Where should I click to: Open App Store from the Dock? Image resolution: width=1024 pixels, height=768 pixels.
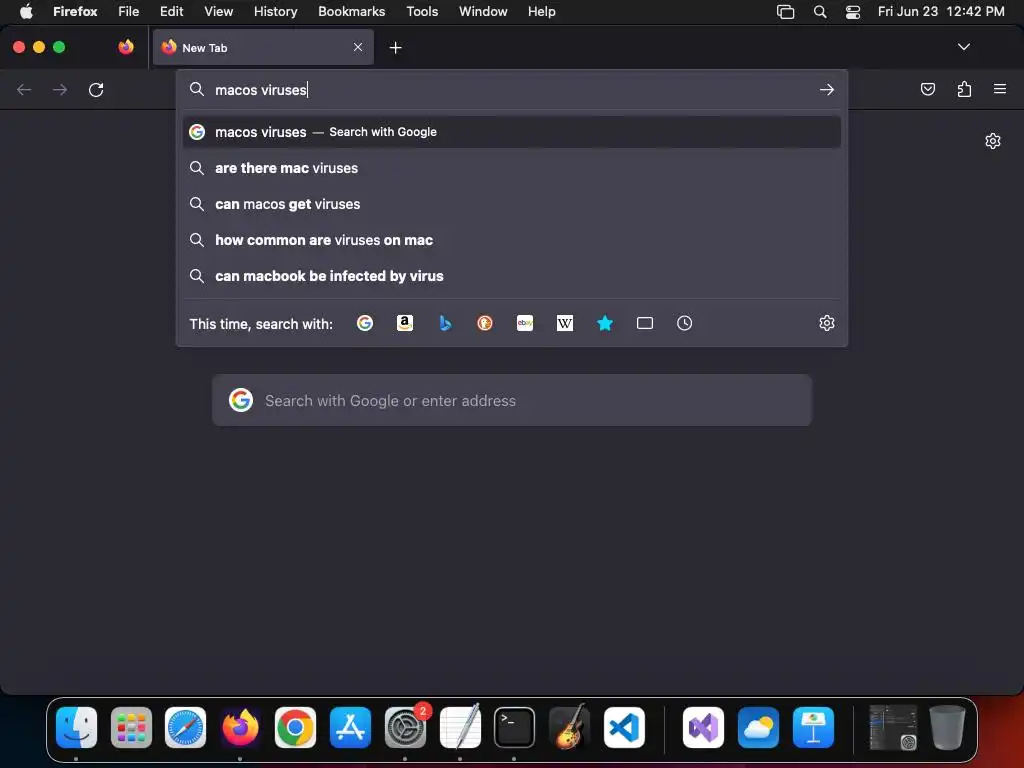(x=350, y=727)
